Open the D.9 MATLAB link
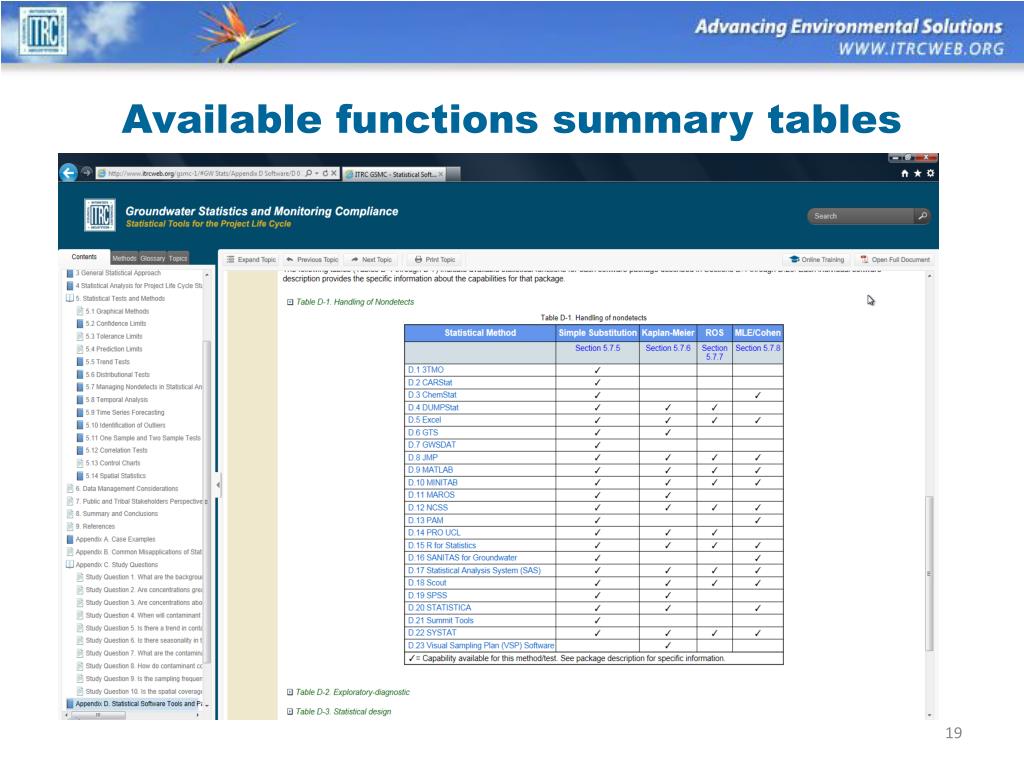 click(x=430, y=470)
